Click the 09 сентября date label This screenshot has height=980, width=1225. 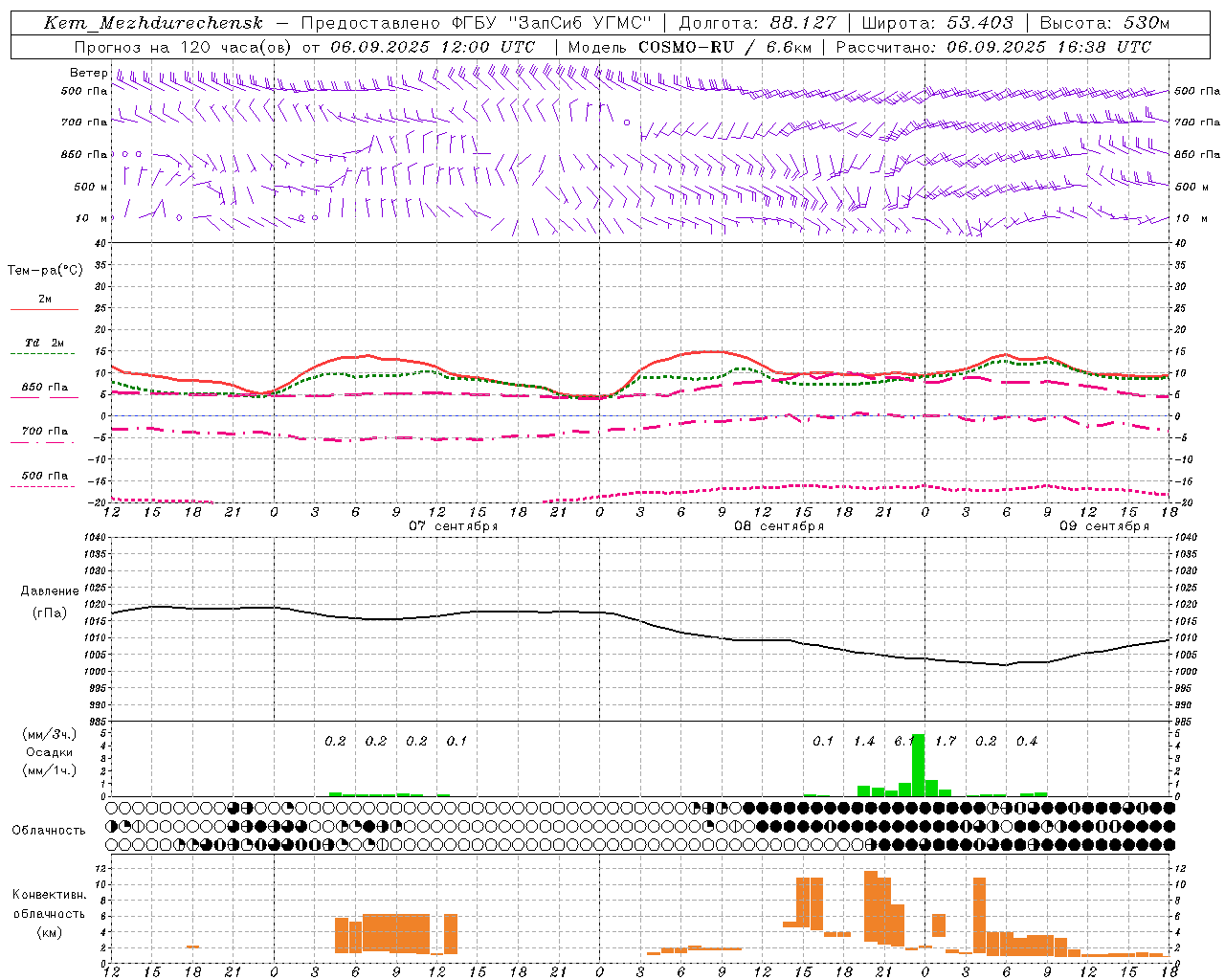(1104, 526)
